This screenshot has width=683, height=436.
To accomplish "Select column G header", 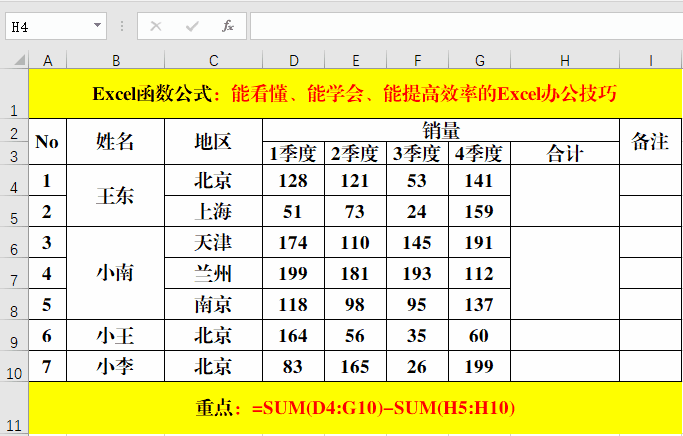I will point(479,60).
